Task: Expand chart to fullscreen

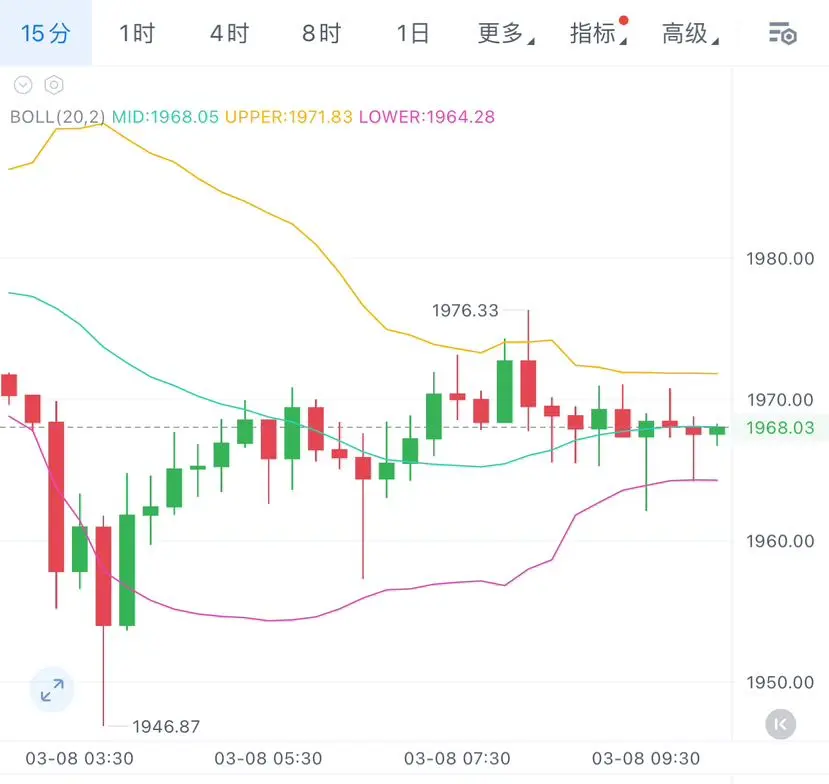Action: (52, 690)
